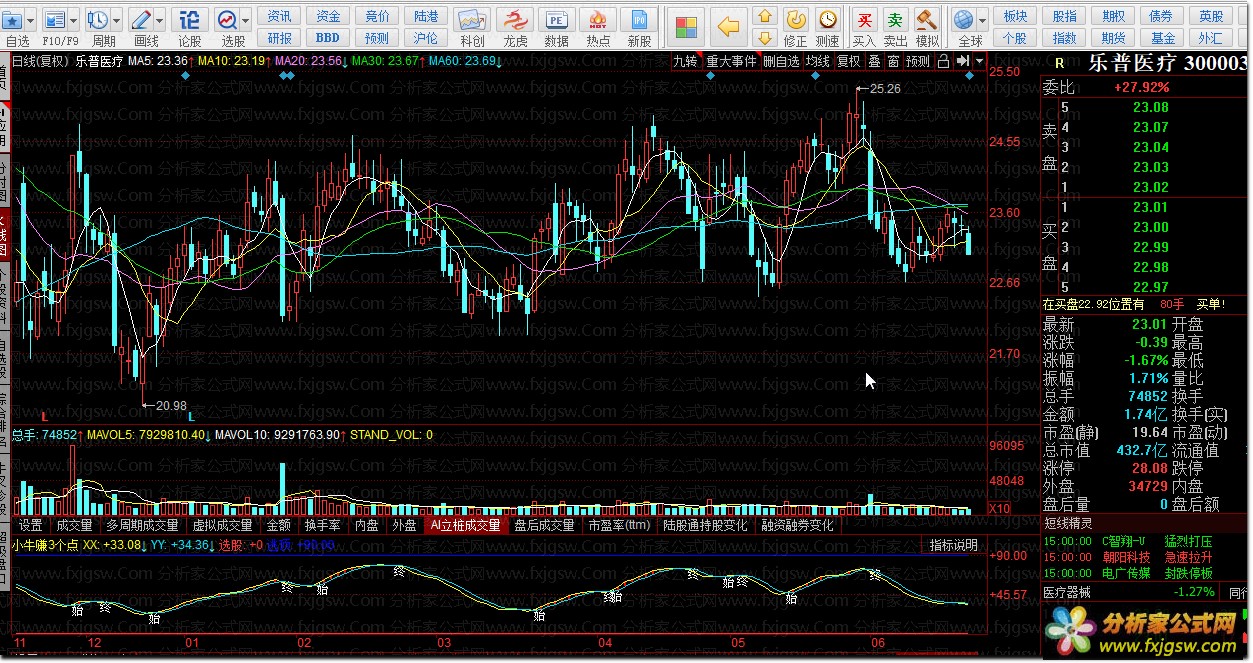The width and height of the screenshot is (1253, 663).
Task: Click the 期货 futures button
Action: tap(1113, 38)
